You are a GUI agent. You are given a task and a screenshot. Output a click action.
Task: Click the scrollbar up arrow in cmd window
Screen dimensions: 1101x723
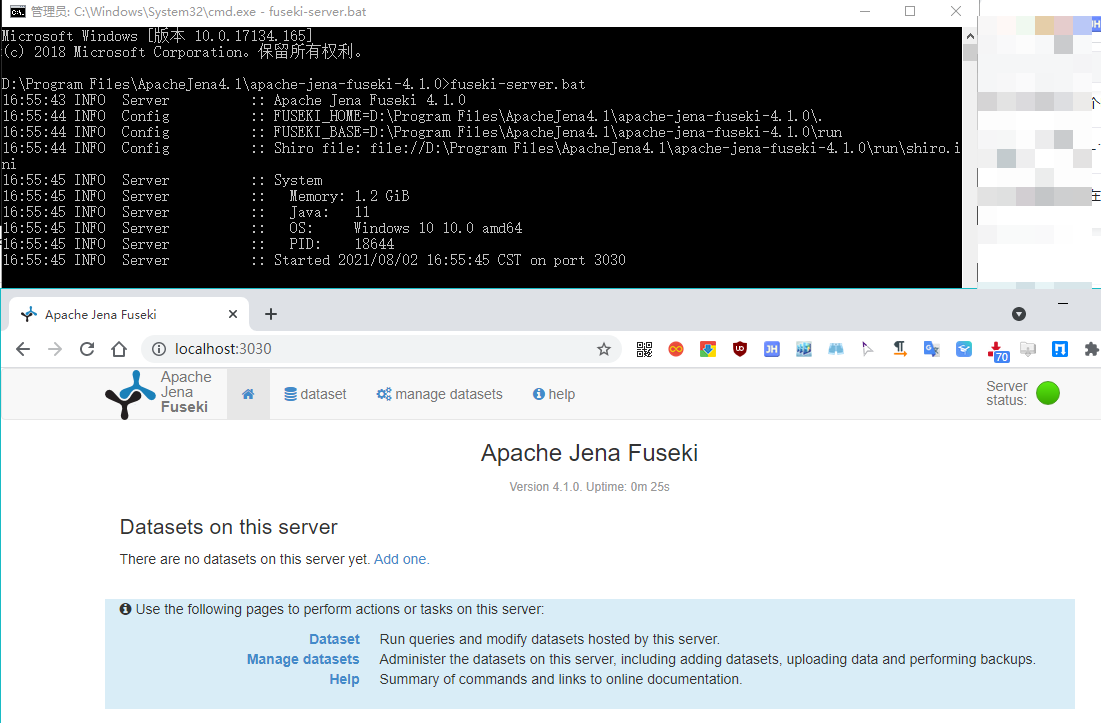coord(968,34)
